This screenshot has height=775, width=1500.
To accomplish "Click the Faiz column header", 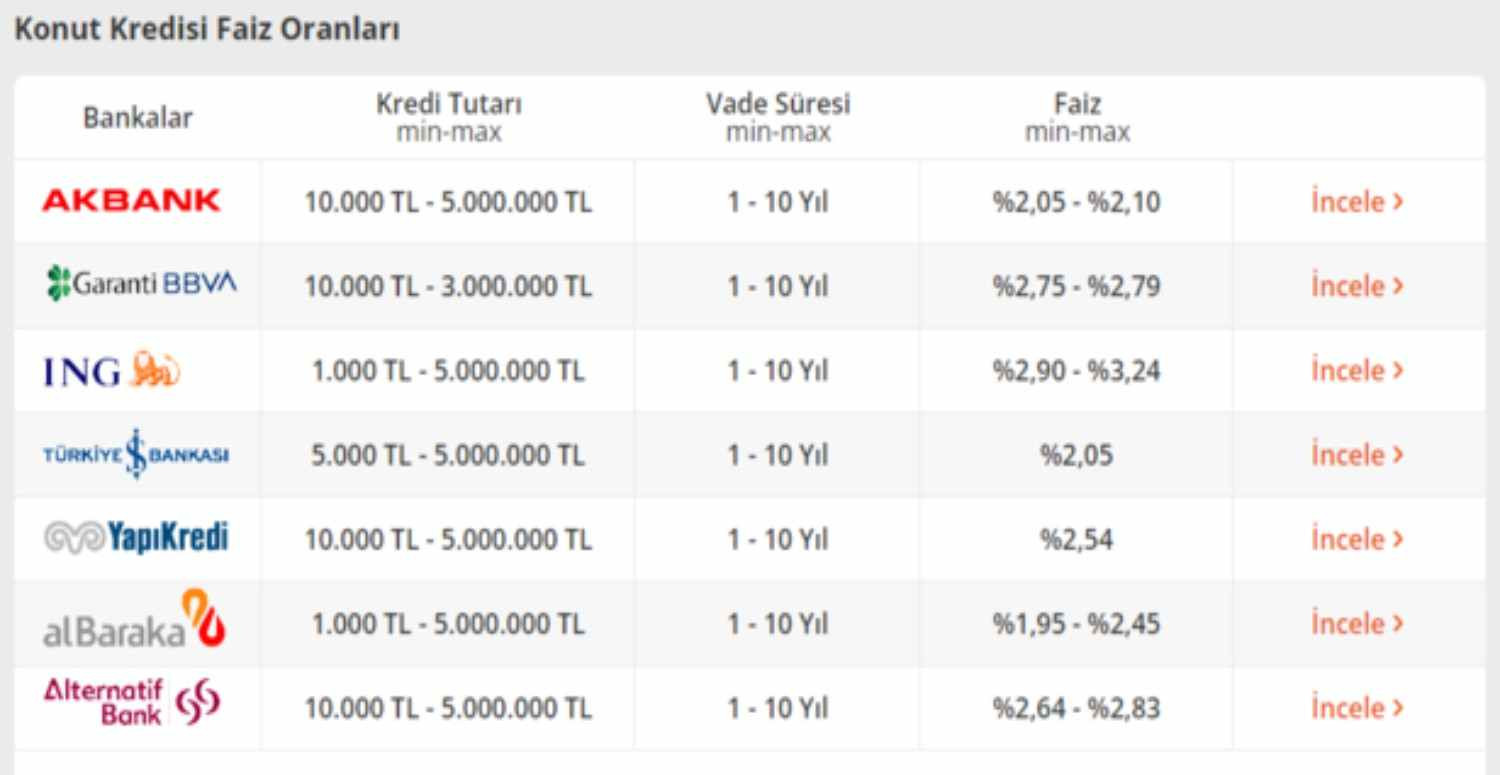I will pyautogui.click(x=1077, y=116).
